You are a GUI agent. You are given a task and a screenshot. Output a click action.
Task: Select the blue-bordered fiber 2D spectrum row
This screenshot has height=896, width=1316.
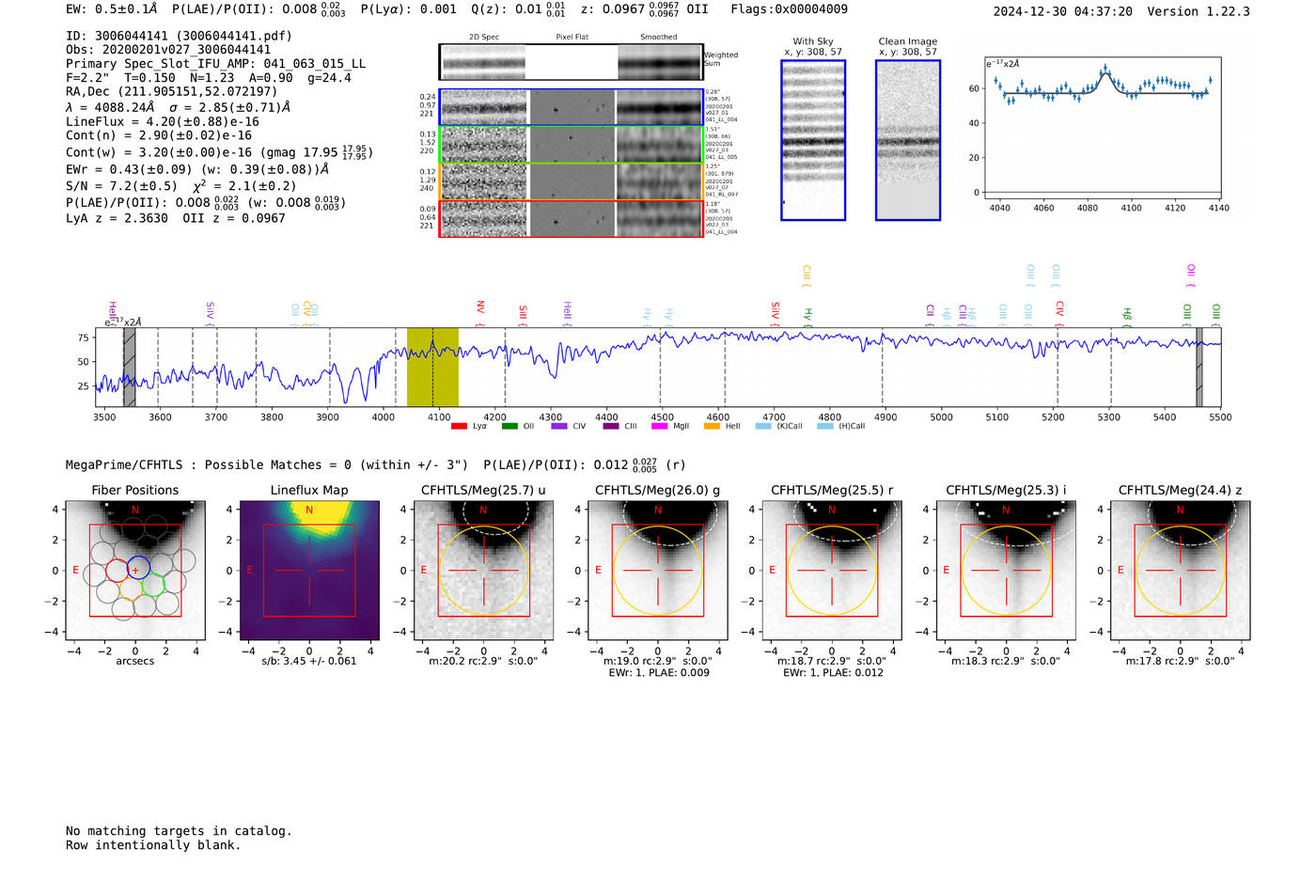pos(572,107)
